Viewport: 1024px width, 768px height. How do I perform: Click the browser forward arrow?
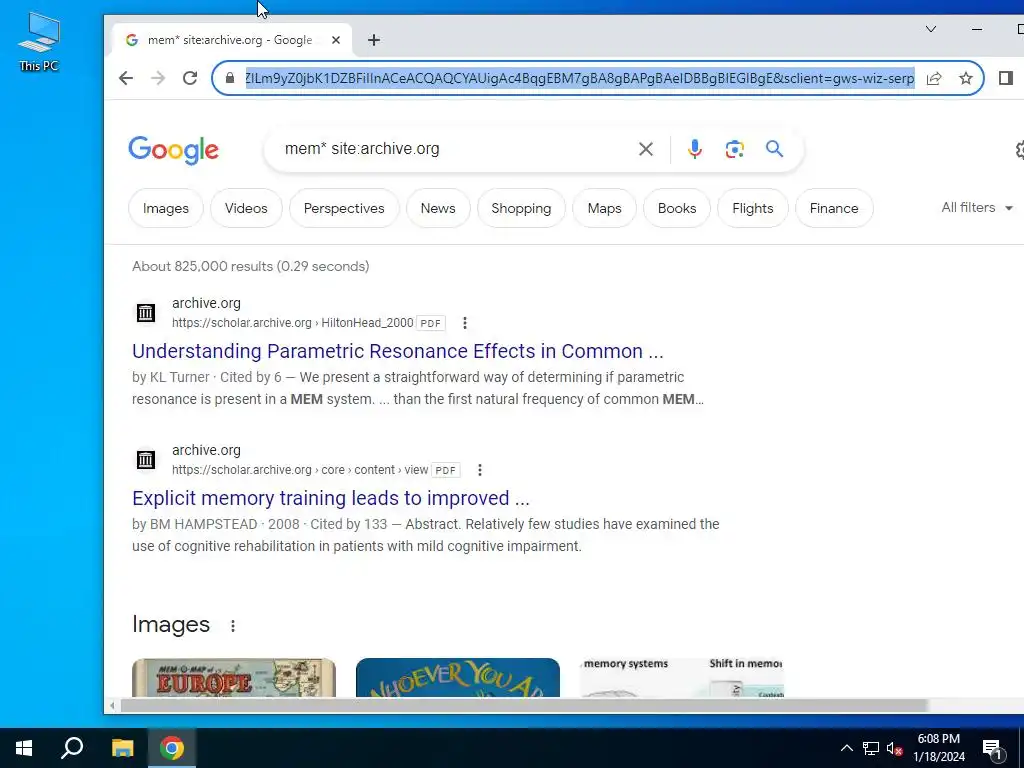158,78
